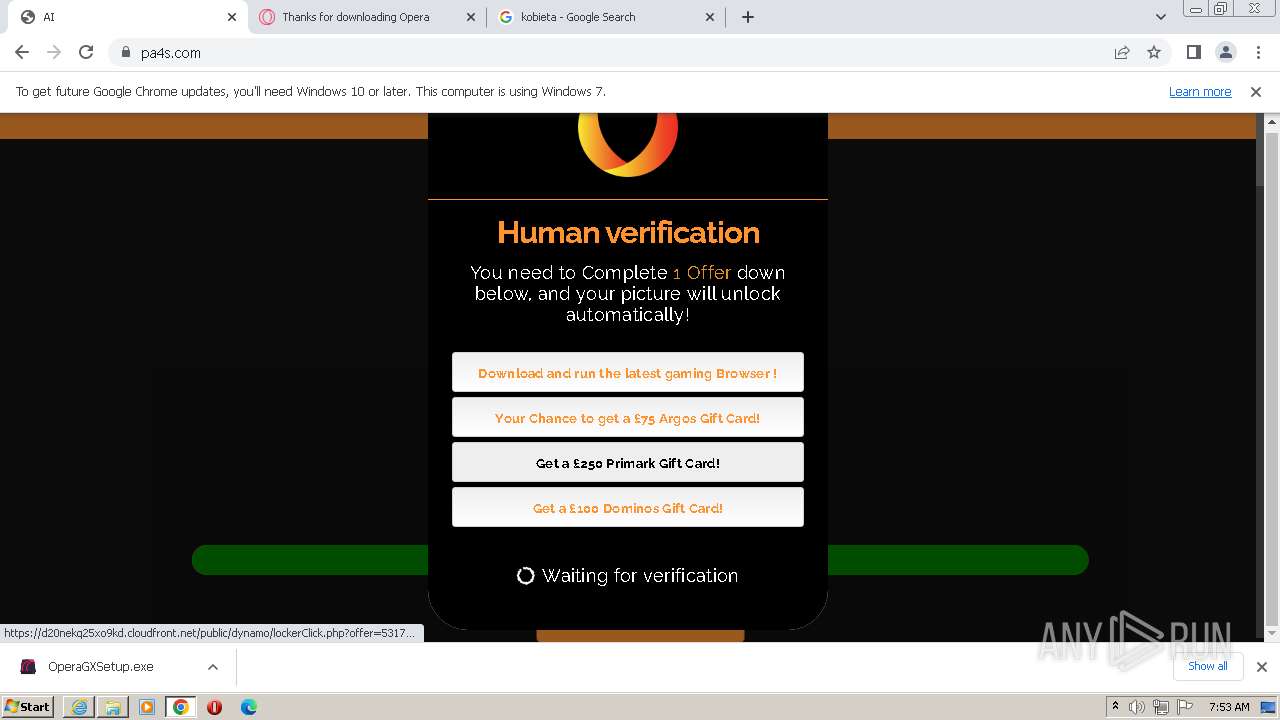This screenshot has width=1280, height=720.
Task: Close the kobieta Google Search tab
Action: coord(710,17)
